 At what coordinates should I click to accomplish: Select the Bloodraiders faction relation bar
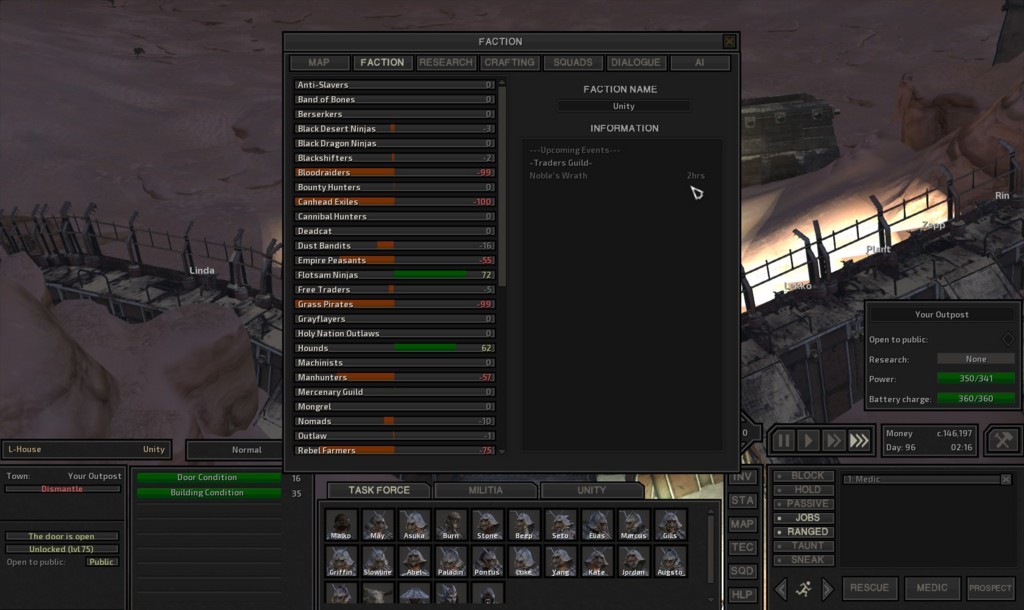click(x=394, y=172)
